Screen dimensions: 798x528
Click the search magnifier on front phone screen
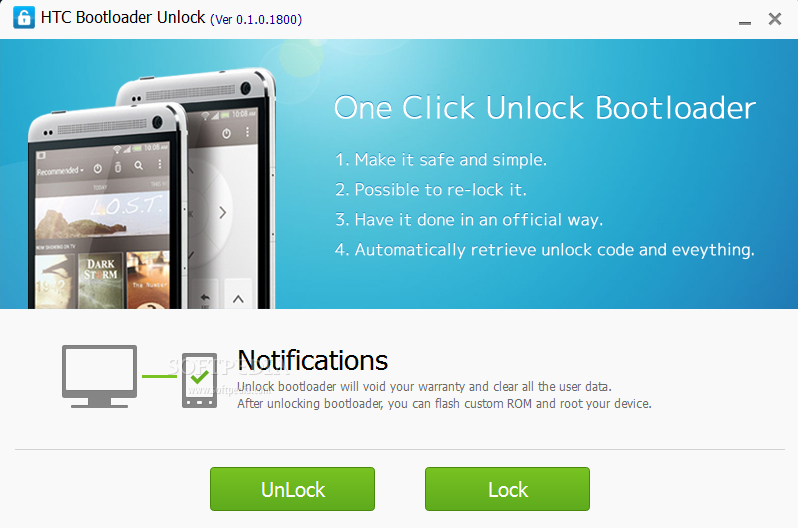click(x=138, y=165)
